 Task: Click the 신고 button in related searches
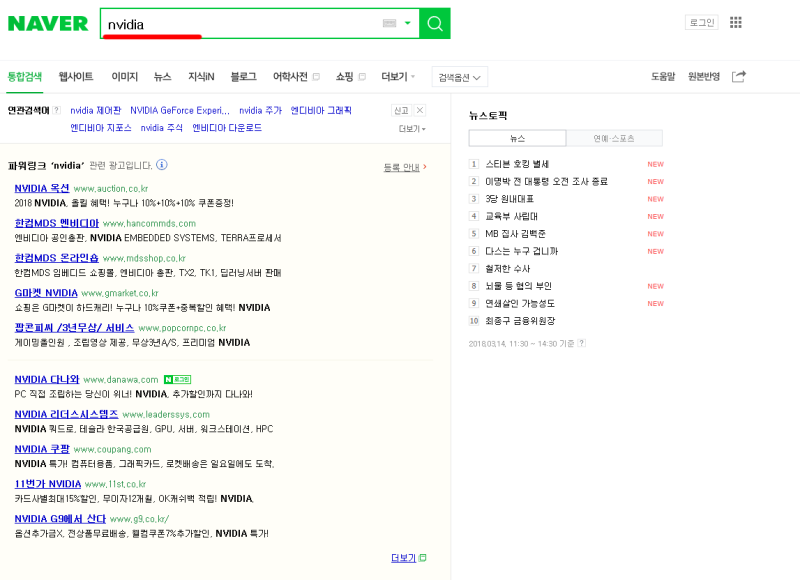tap(401, 111)
